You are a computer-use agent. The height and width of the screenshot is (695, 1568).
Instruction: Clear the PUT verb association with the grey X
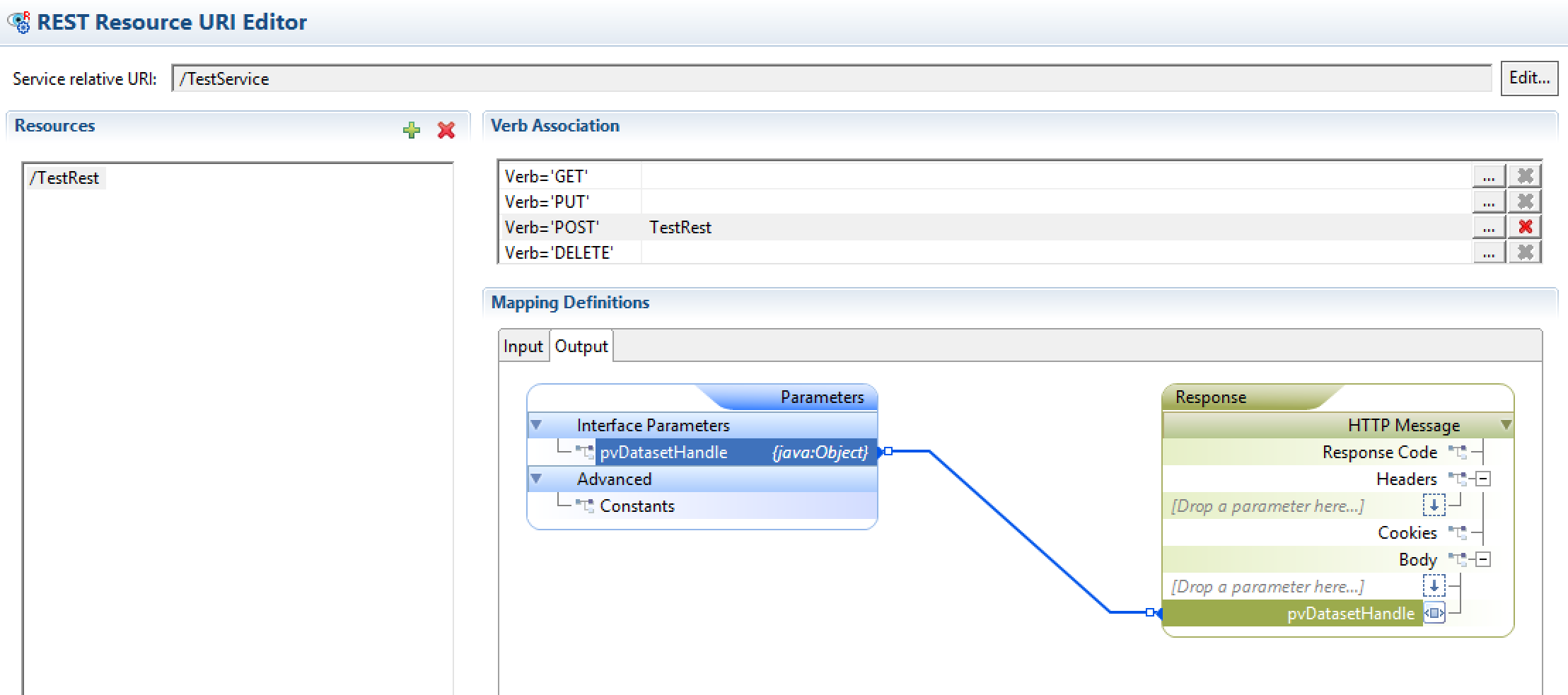tap(1525, 202)
